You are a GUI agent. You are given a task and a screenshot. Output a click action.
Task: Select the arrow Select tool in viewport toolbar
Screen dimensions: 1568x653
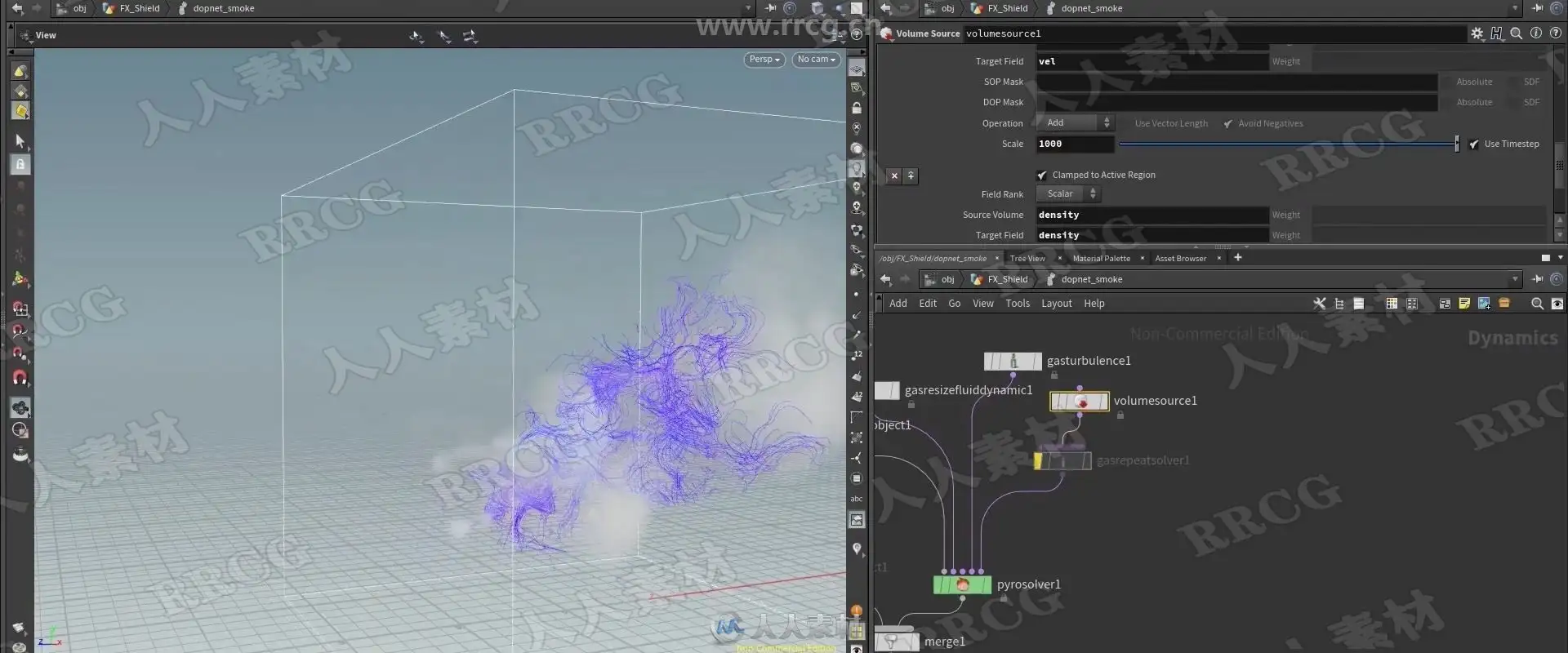[20, 142]
